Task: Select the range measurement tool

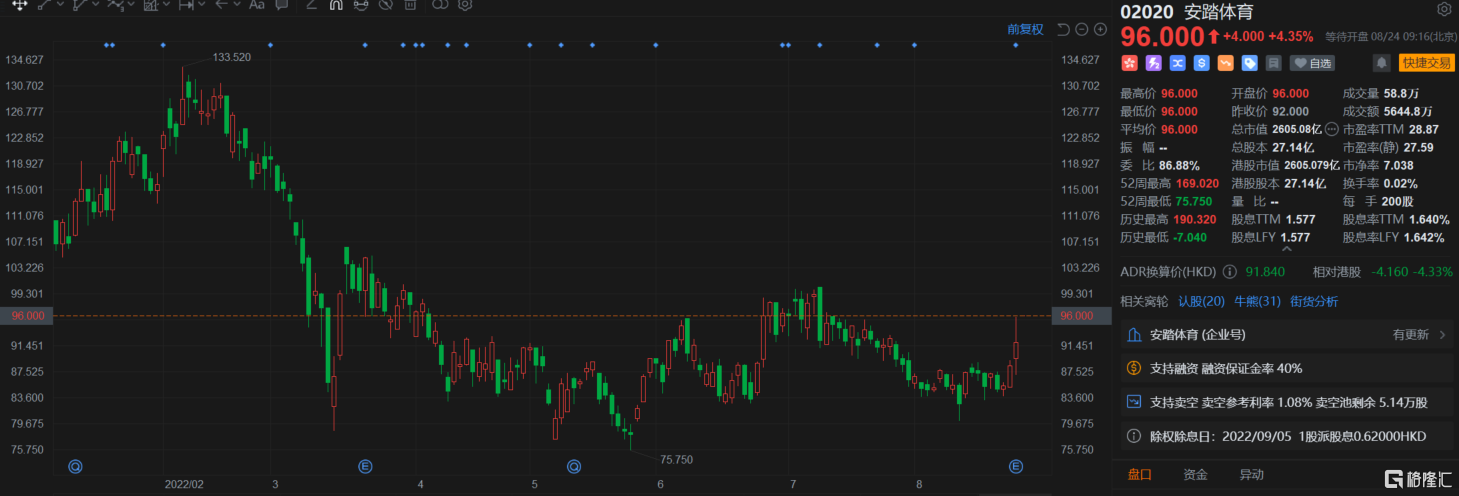Action: (186, 4)
